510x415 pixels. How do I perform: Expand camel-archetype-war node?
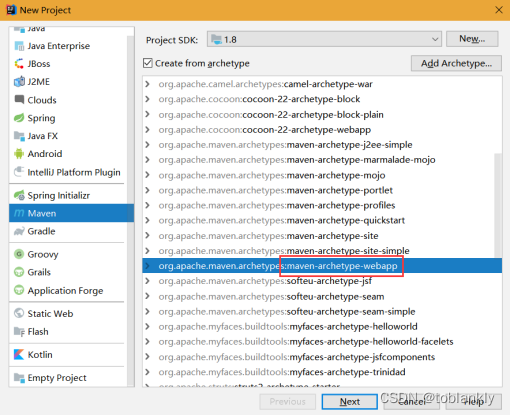tap(147, 84)
